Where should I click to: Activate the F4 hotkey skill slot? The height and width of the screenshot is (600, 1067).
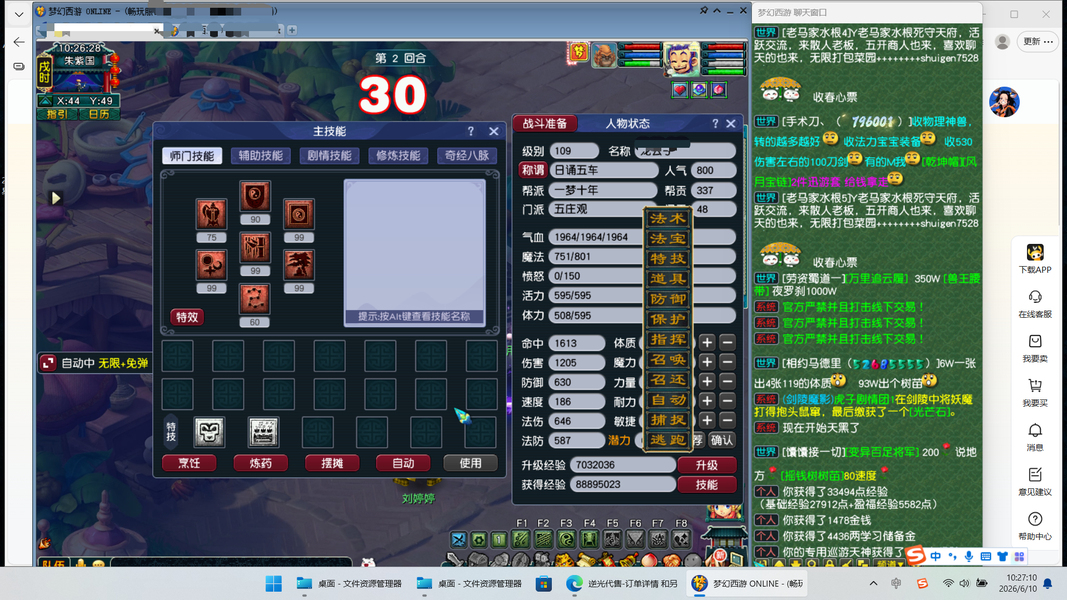(589, 539)
